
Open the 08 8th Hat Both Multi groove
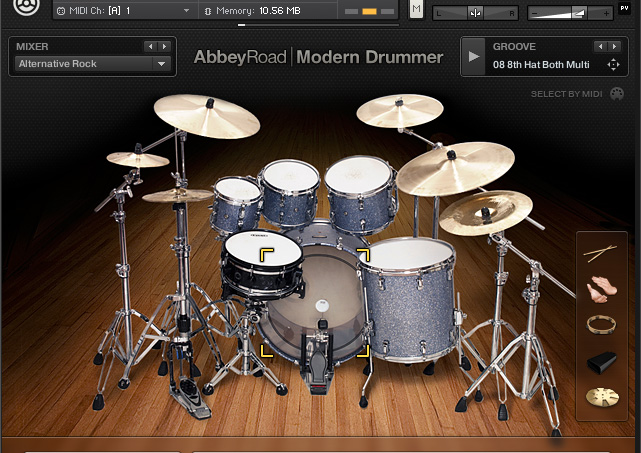(541, 65)
